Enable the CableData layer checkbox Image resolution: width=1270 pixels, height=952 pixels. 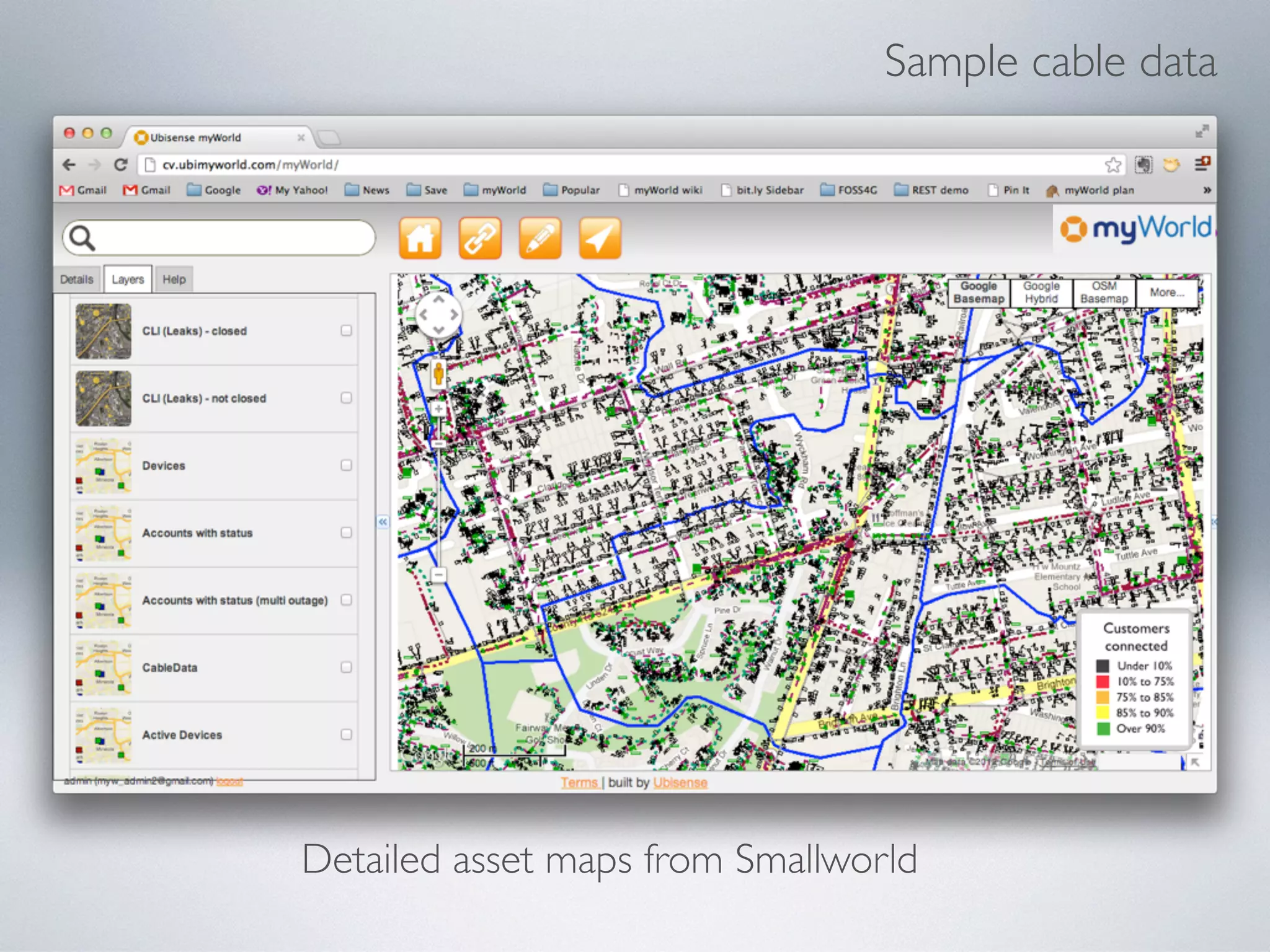(346, 667)
